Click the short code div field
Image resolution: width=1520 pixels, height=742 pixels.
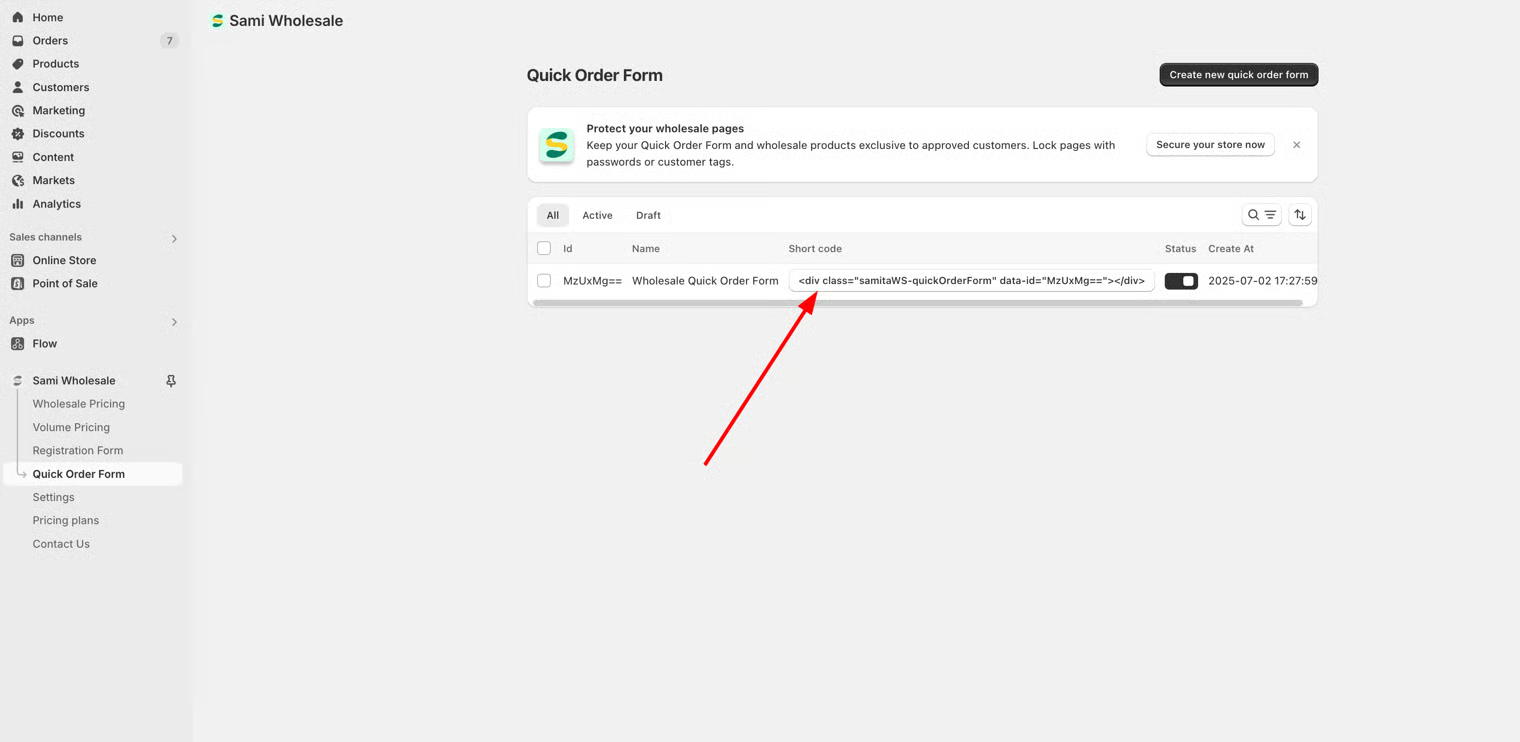pos(971,281)
